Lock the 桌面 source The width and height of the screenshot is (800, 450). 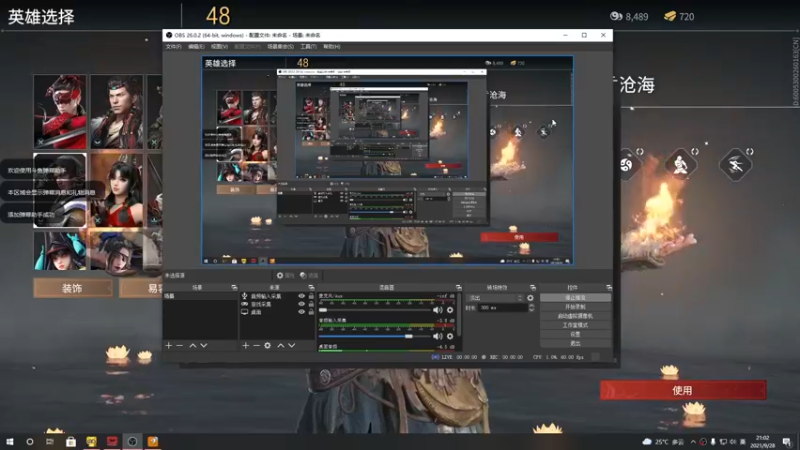(x=311, y=312)
